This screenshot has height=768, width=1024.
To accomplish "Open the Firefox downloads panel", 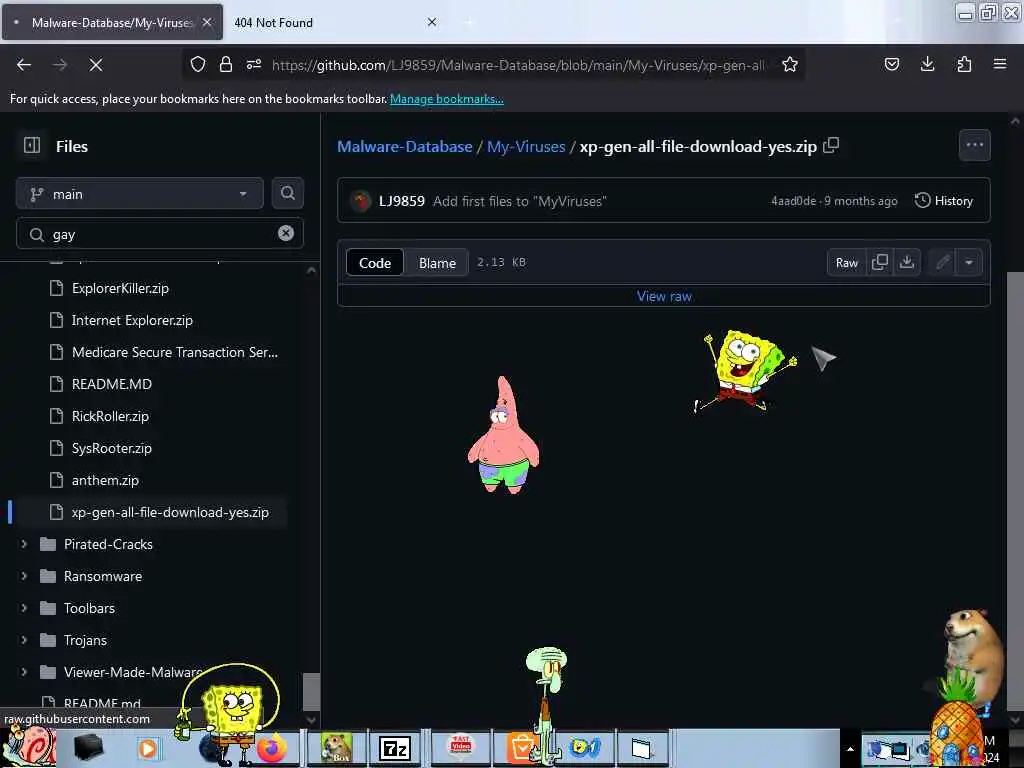I will tap(927, 64).
